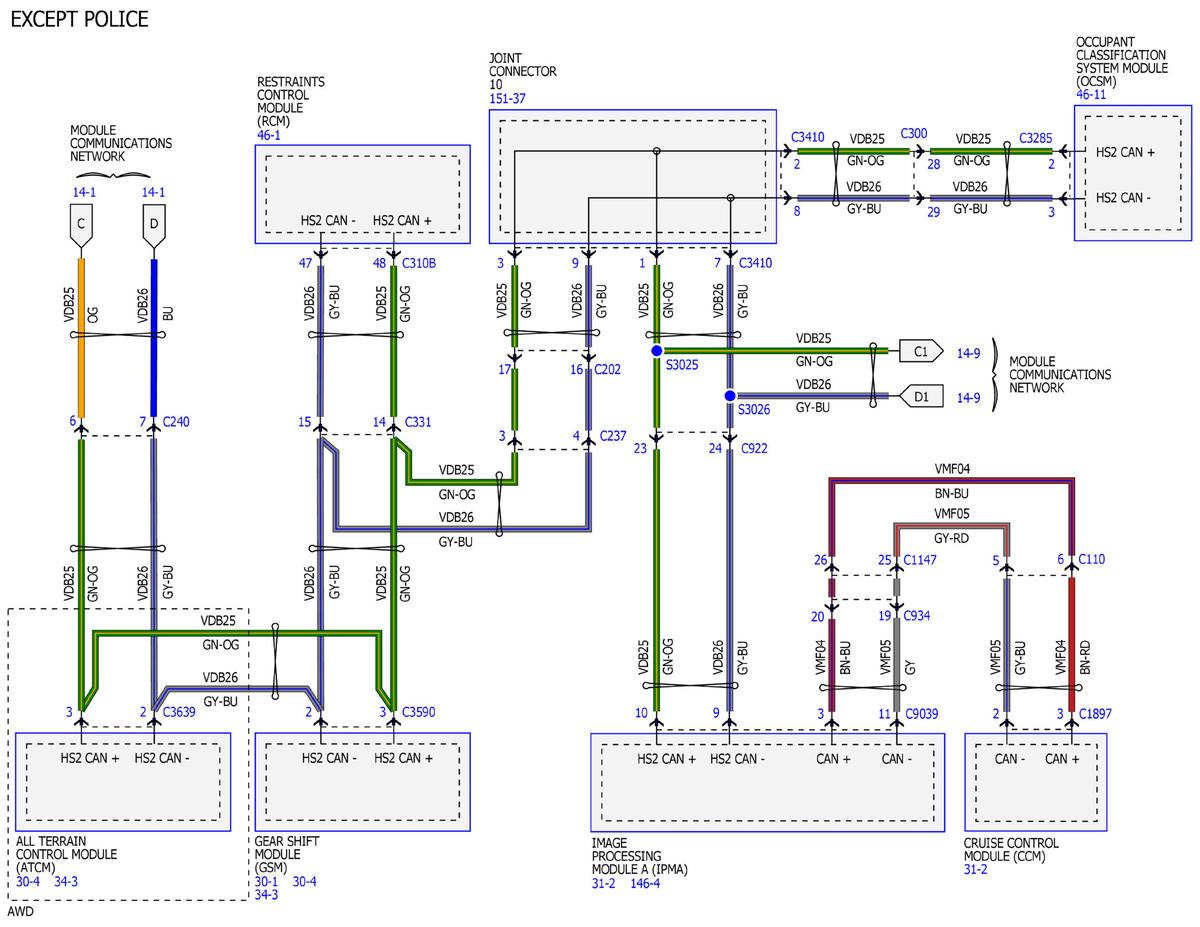Viewport: 1200px width, 927px height.
Task: Click the blue splice dot S3026
Action: tap(730, 395)
